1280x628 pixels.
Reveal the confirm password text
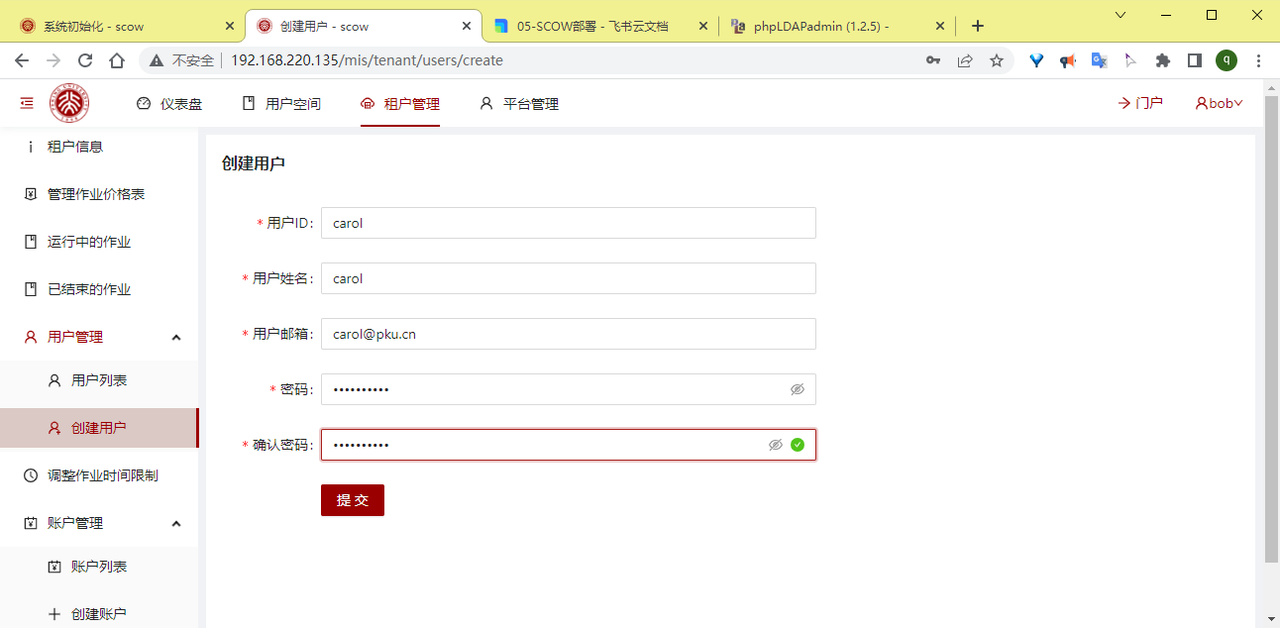775,445
